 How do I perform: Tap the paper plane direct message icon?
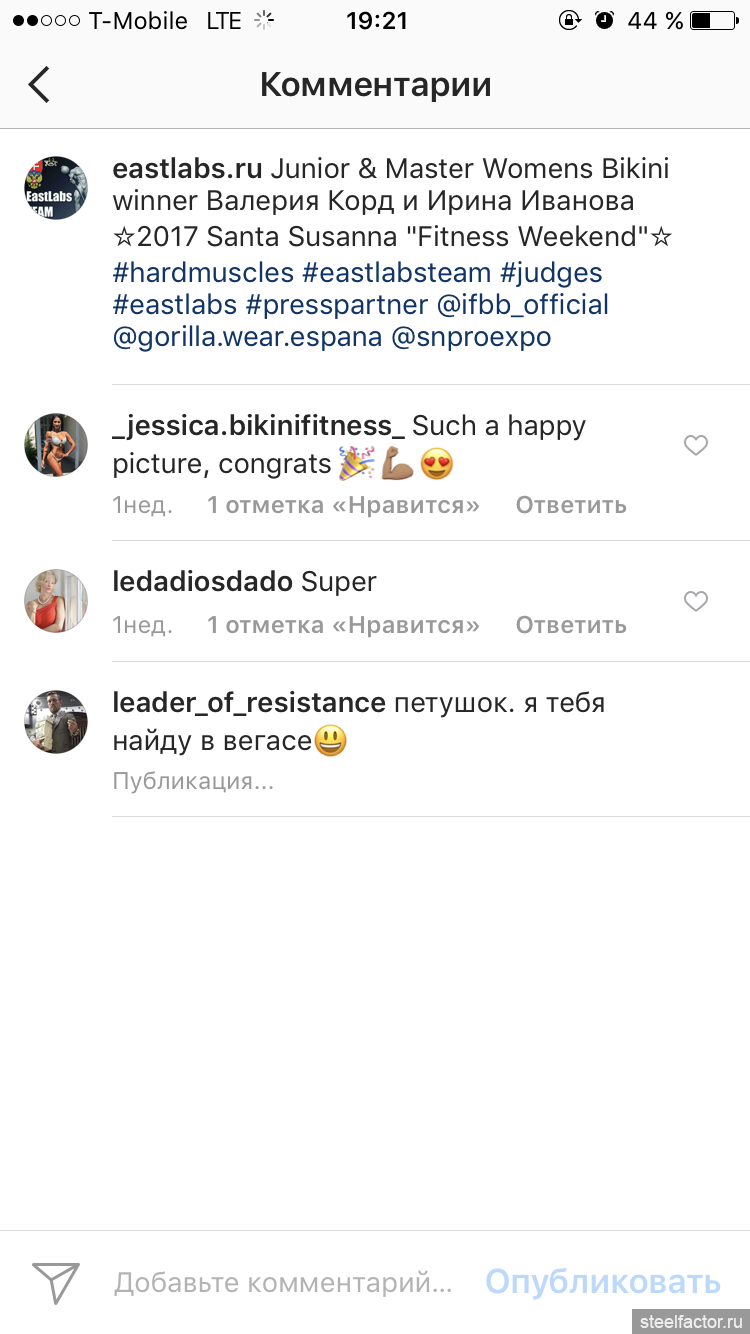click(55, 1281)
